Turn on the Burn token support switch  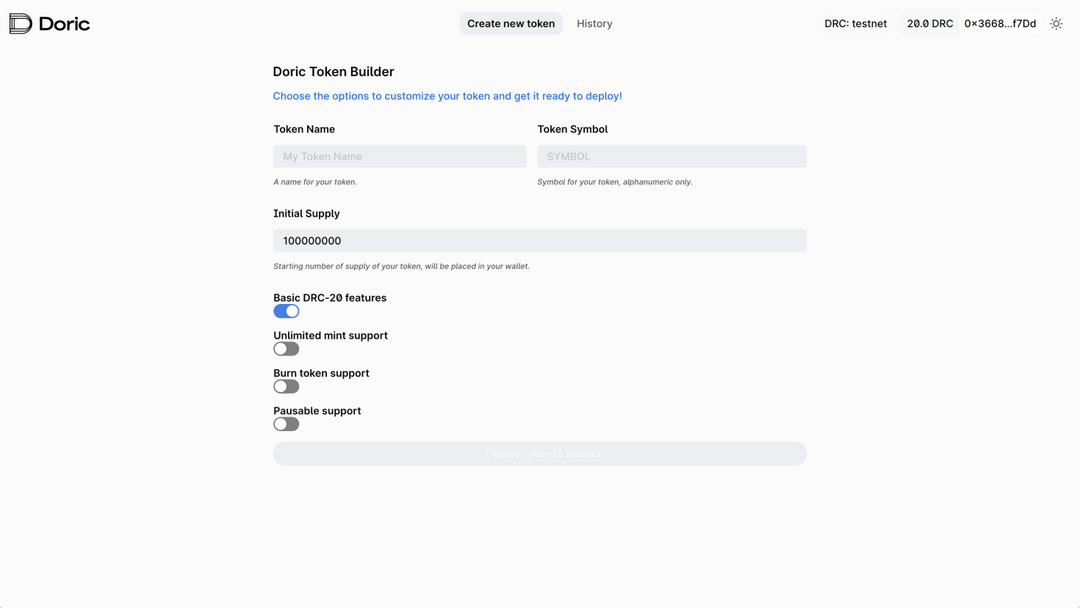click(x=286, y=387)
